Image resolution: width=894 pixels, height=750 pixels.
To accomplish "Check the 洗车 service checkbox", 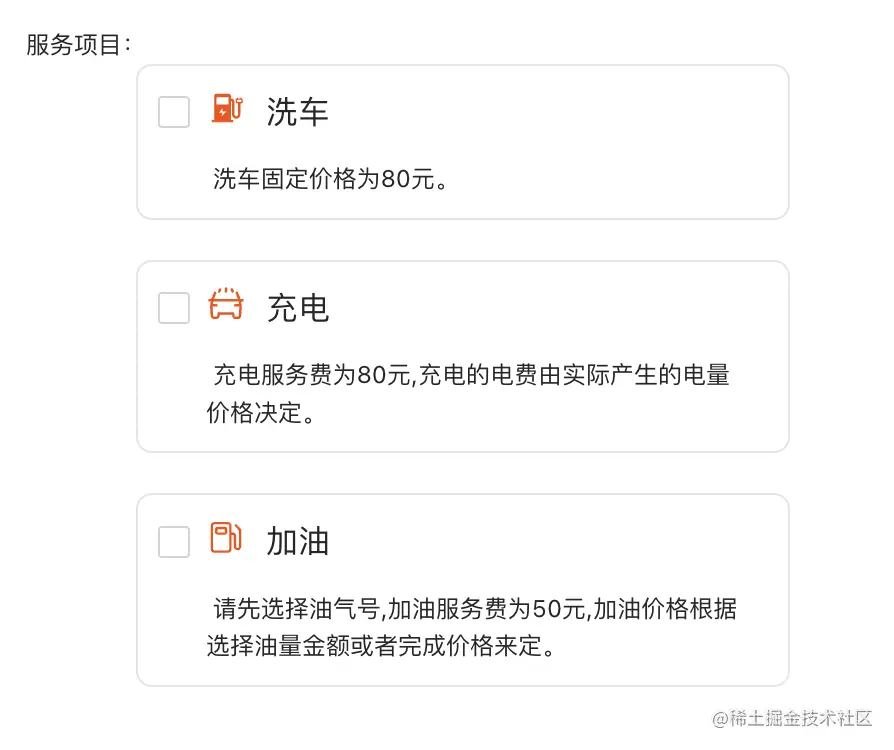I will coord(174,112).
